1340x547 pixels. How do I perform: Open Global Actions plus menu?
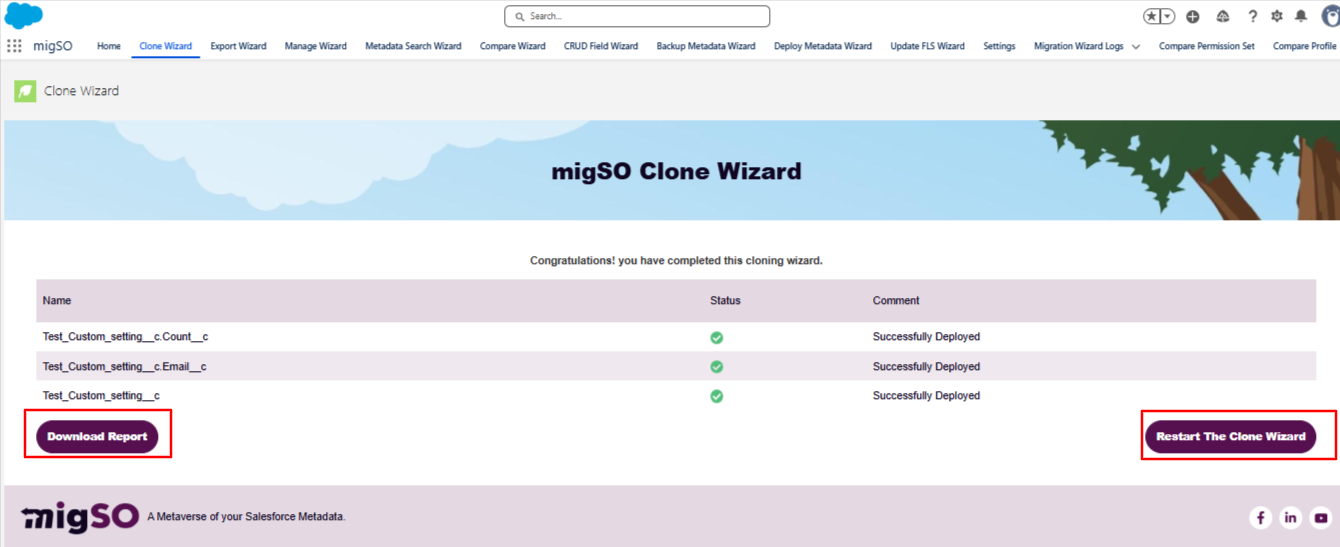[x=1193, y=16]
